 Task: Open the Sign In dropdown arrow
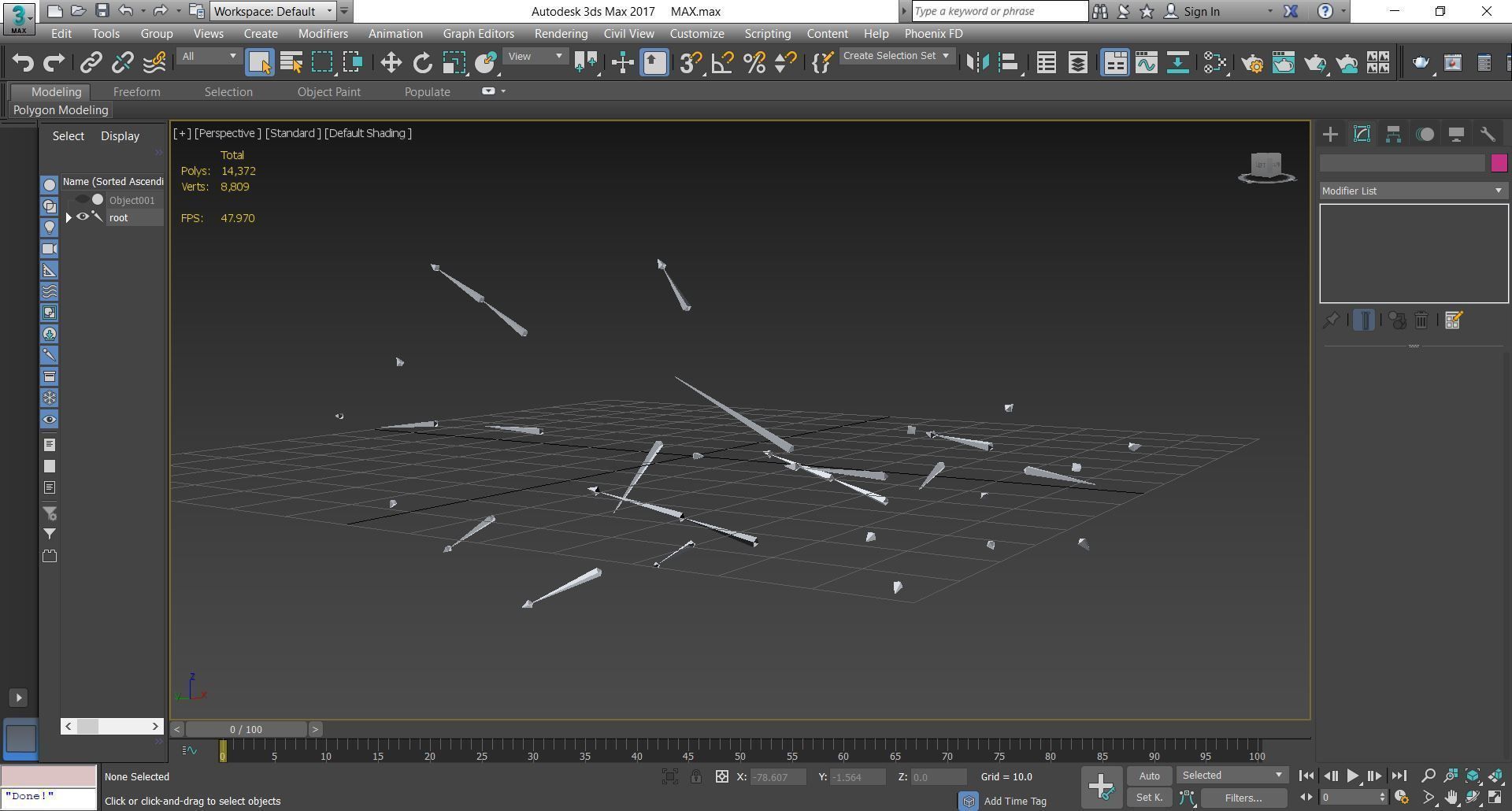(x=1269, y=11)
